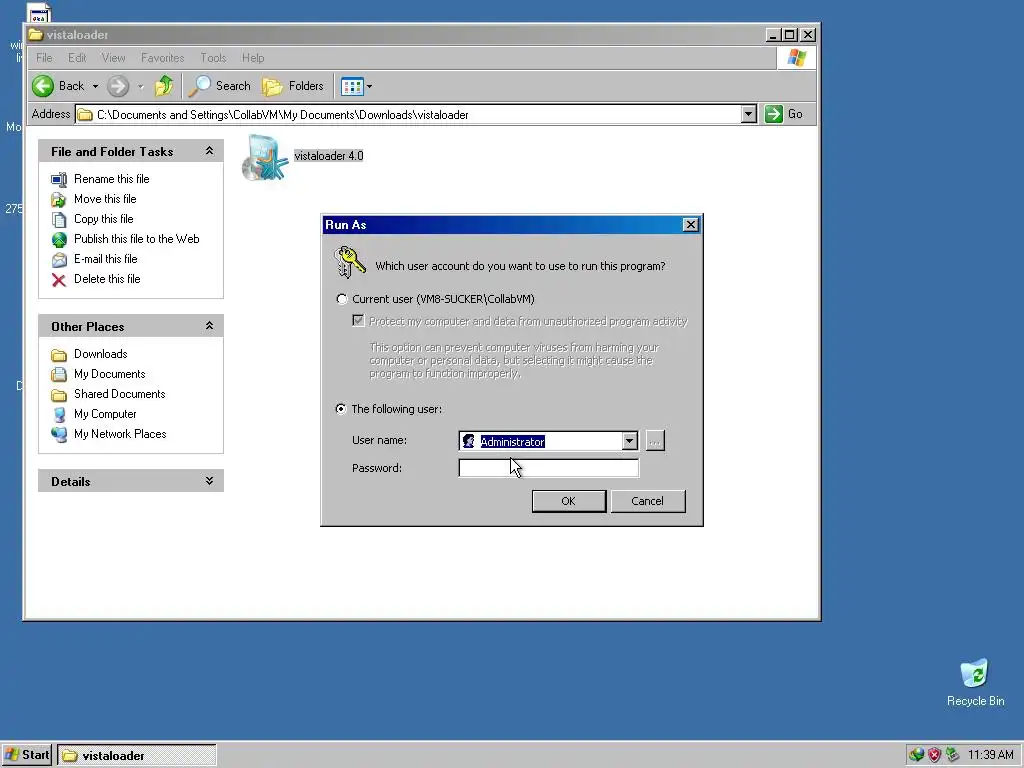This screenshot has width=1024, height=768.
Task: Open the Favorites menu
Action: 163,57
